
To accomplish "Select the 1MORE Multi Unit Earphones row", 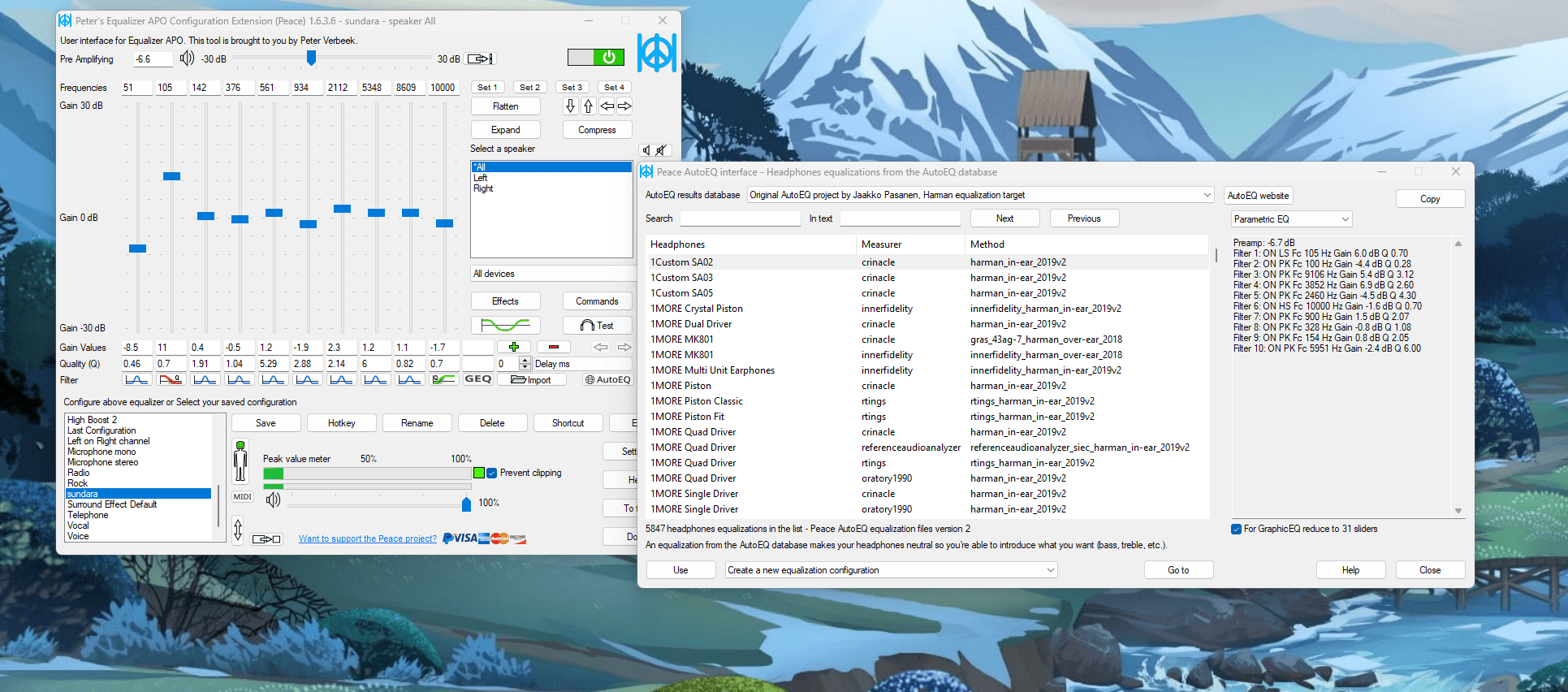I will pyautogui.click(x=927, y=370).
